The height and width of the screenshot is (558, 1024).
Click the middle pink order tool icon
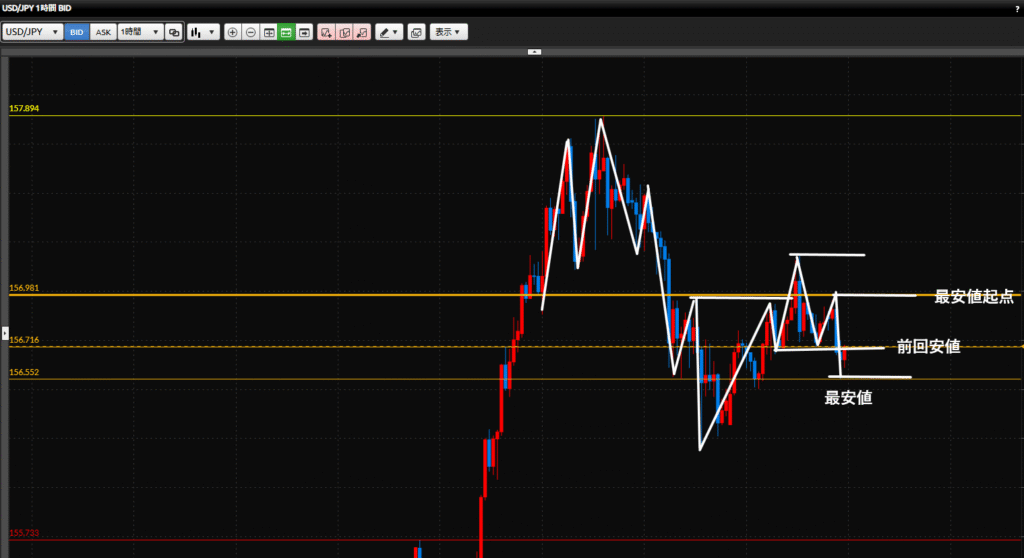[x=344, y=32]
